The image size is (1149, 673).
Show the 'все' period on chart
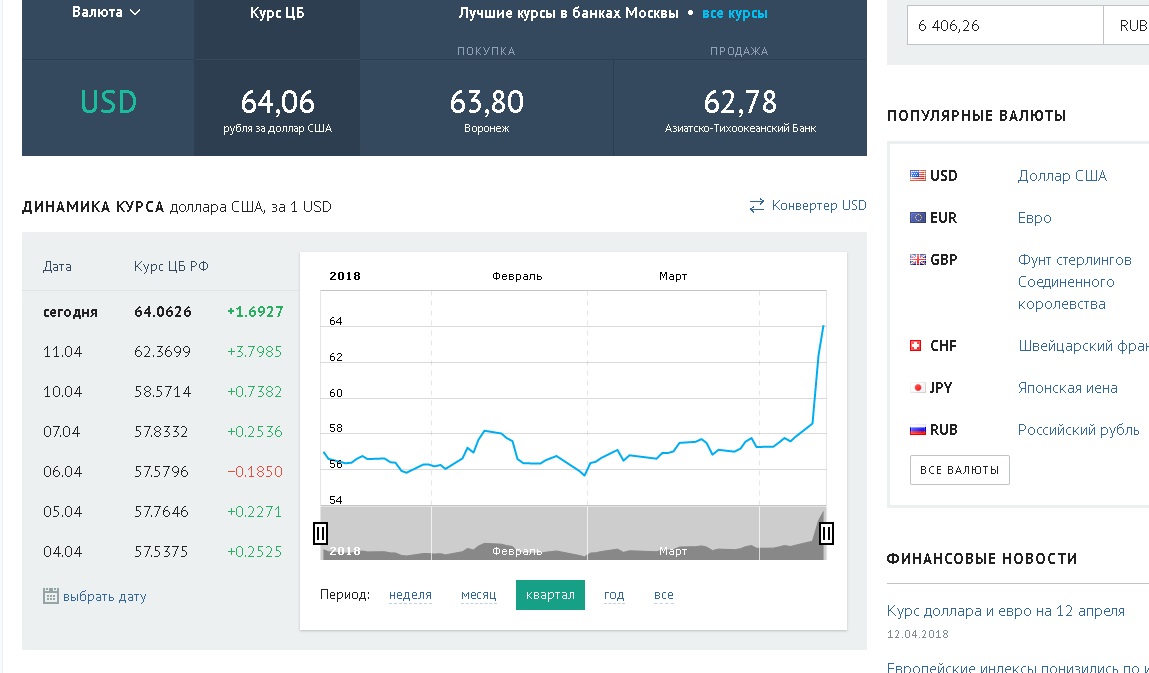point(663,595)
